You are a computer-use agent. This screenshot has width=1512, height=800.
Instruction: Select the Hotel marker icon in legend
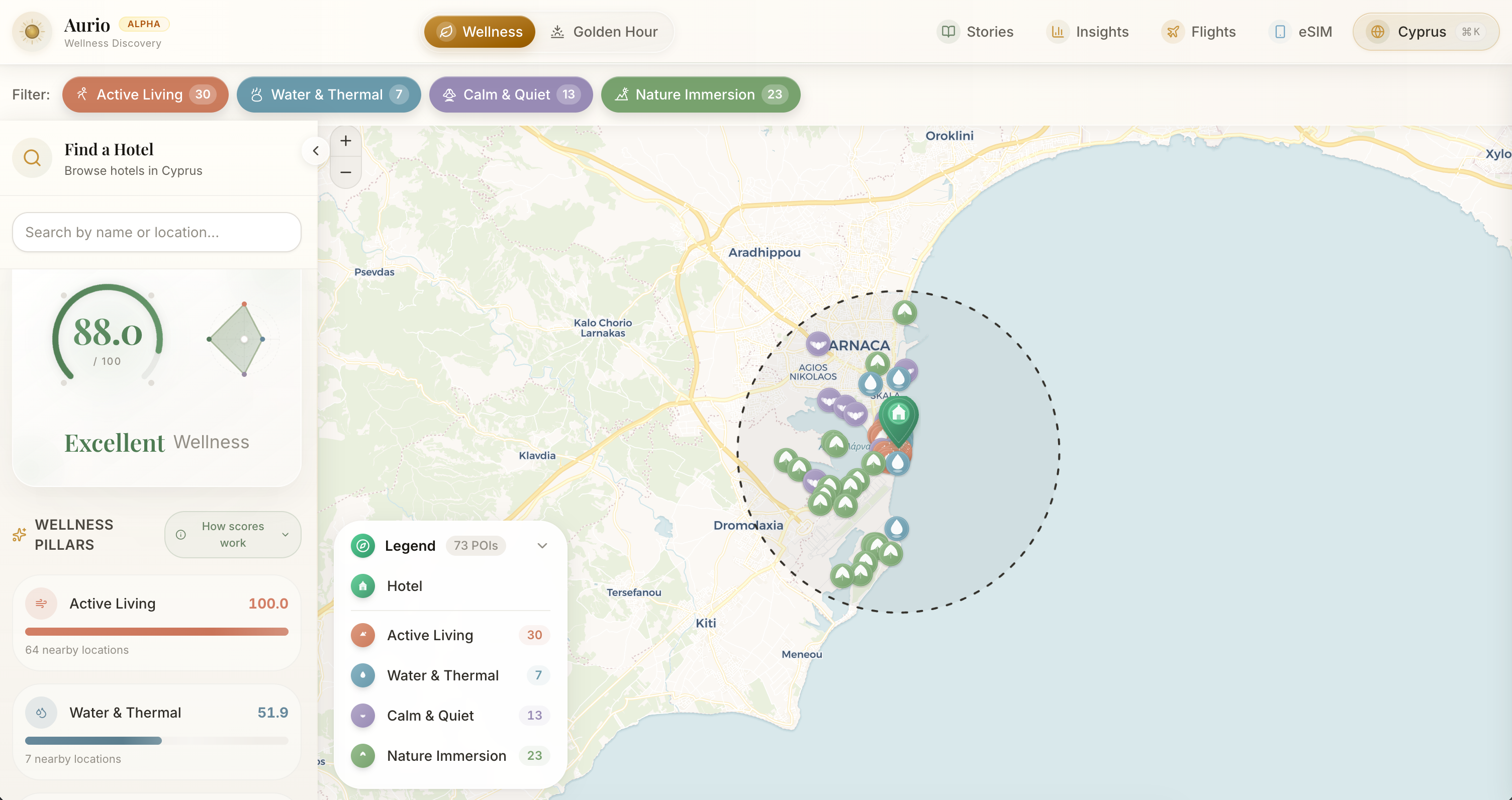click(x=363, y=586)
